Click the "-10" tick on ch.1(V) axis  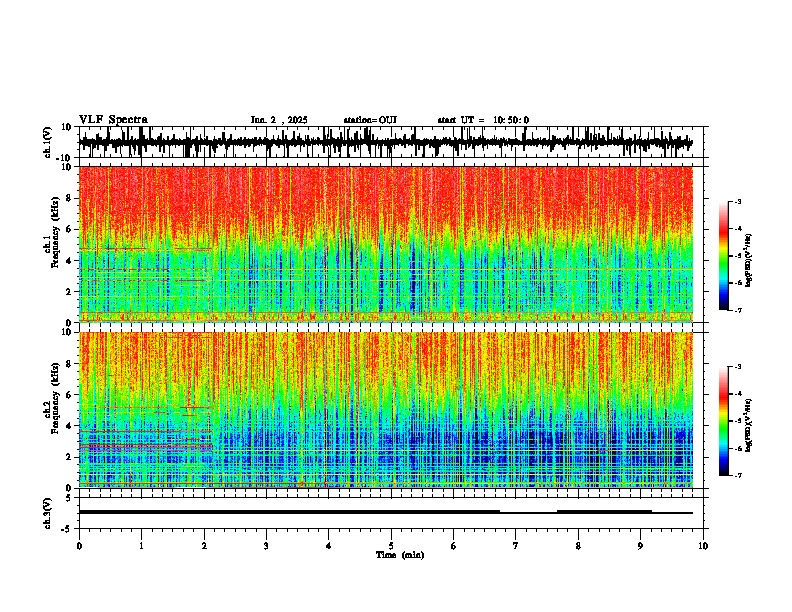click(65, 158)
